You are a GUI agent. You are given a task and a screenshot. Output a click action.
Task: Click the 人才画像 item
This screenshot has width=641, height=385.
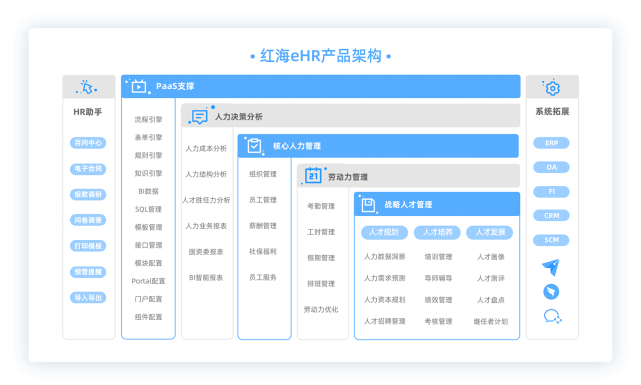[x=491, y=257]
